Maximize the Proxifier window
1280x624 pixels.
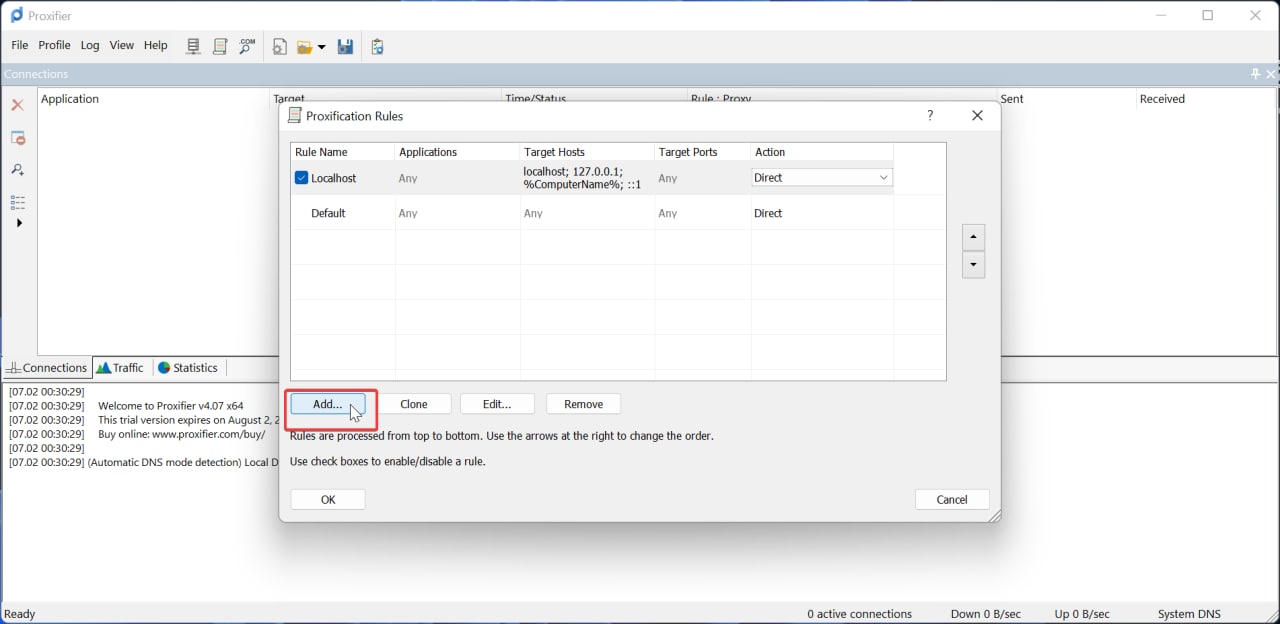tap(1208, 15)
